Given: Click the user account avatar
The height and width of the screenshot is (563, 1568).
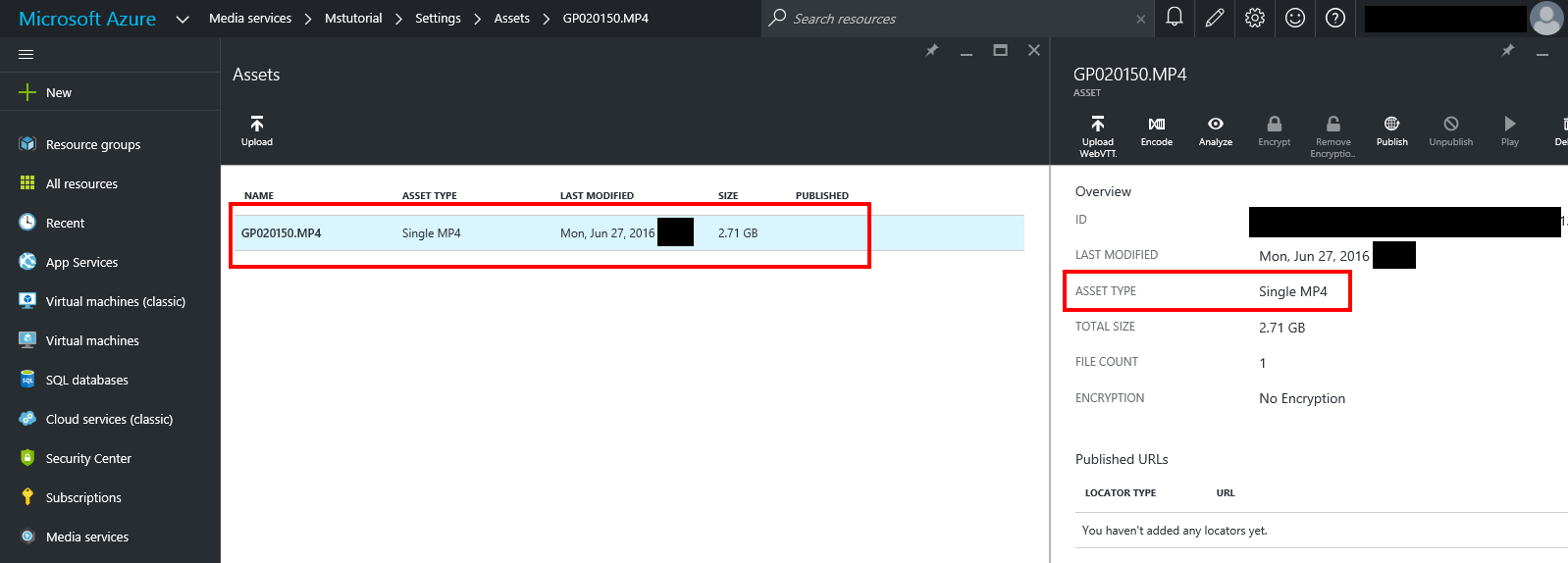Looking at the screenshot, I should point(1546,19).
